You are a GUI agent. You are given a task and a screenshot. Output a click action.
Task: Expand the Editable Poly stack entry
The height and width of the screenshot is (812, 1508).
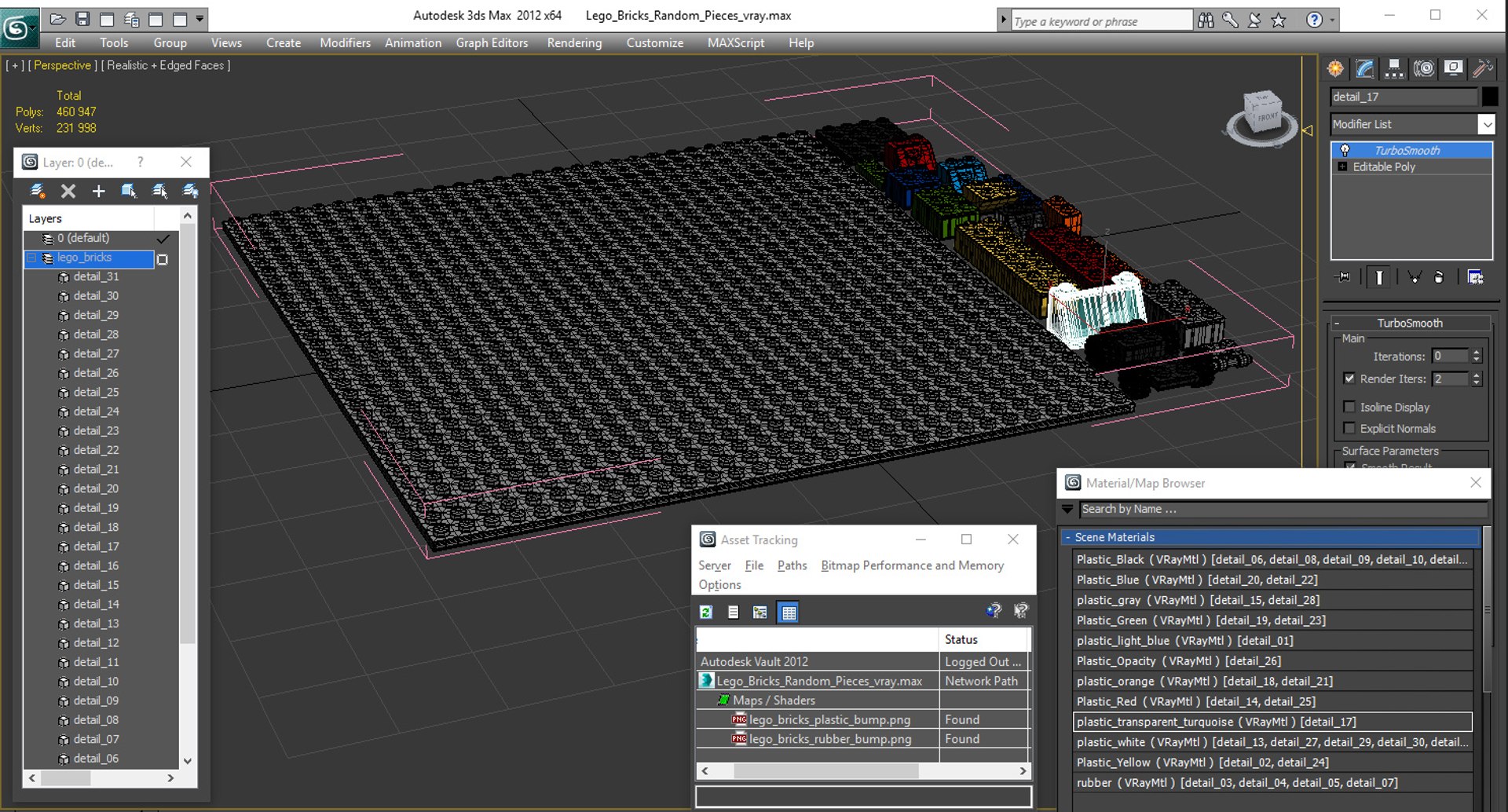(x=1342, y=166)
